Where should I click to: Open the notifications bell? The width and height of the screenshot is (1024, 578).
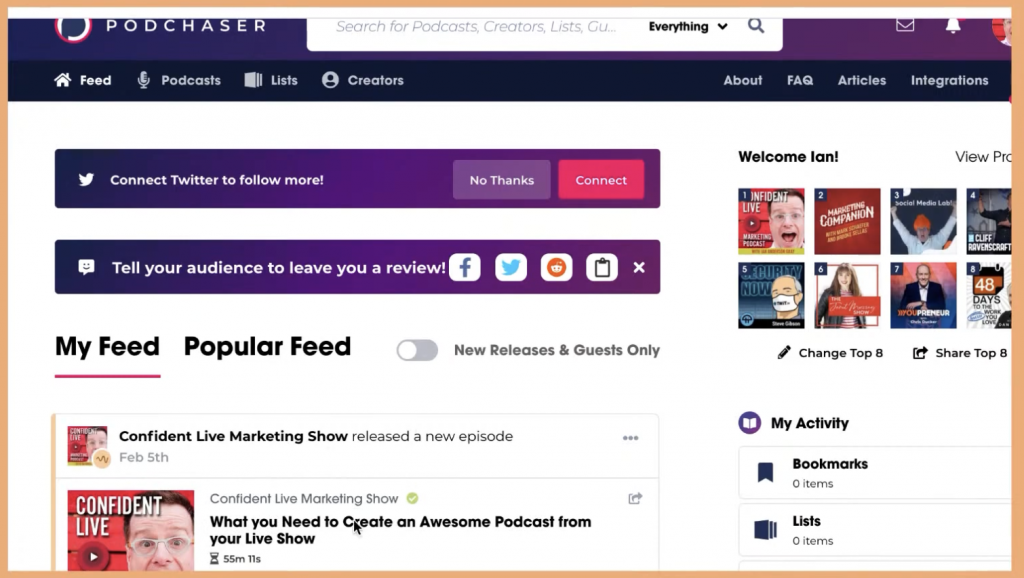(953, 25)
